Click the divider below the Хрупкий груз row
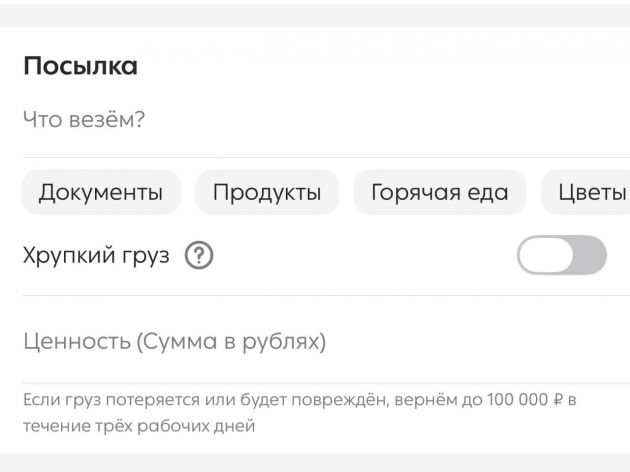630x472 pixels. [x=326, y=295]
